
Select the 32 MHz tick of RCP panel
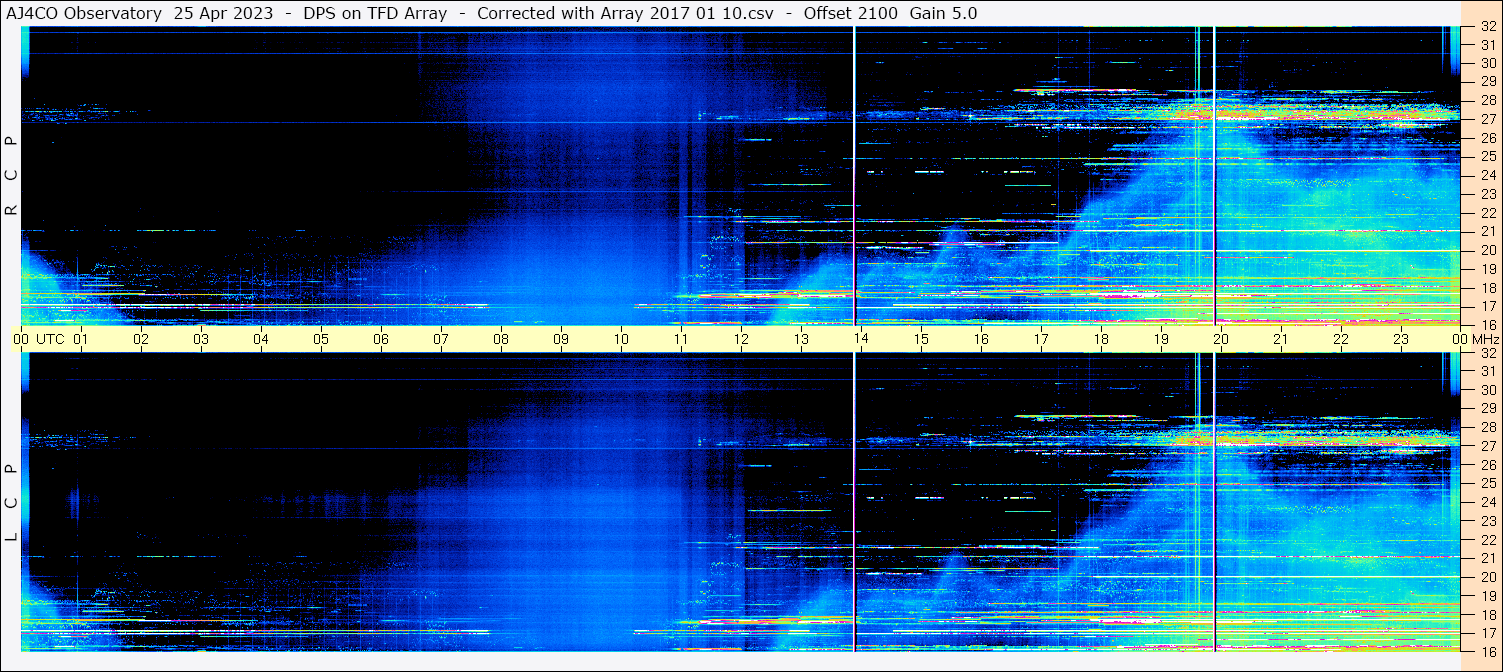[x=1488, y=27]
